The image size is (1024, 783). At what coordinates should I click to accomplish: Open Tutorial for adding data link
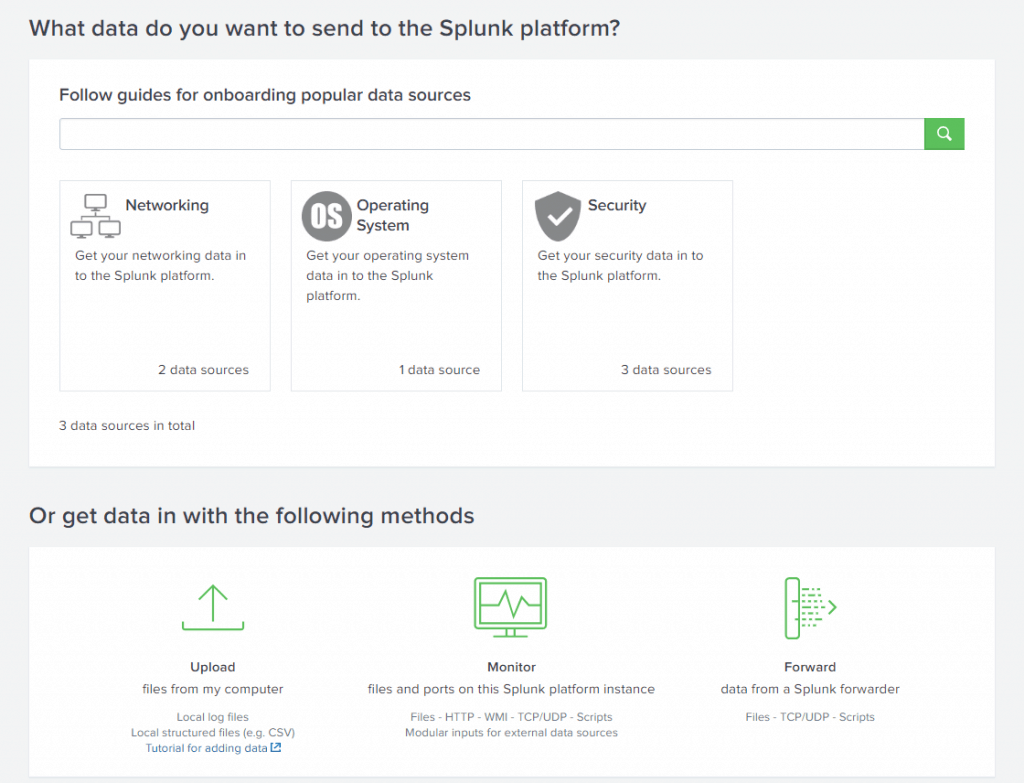pos(206,748)
